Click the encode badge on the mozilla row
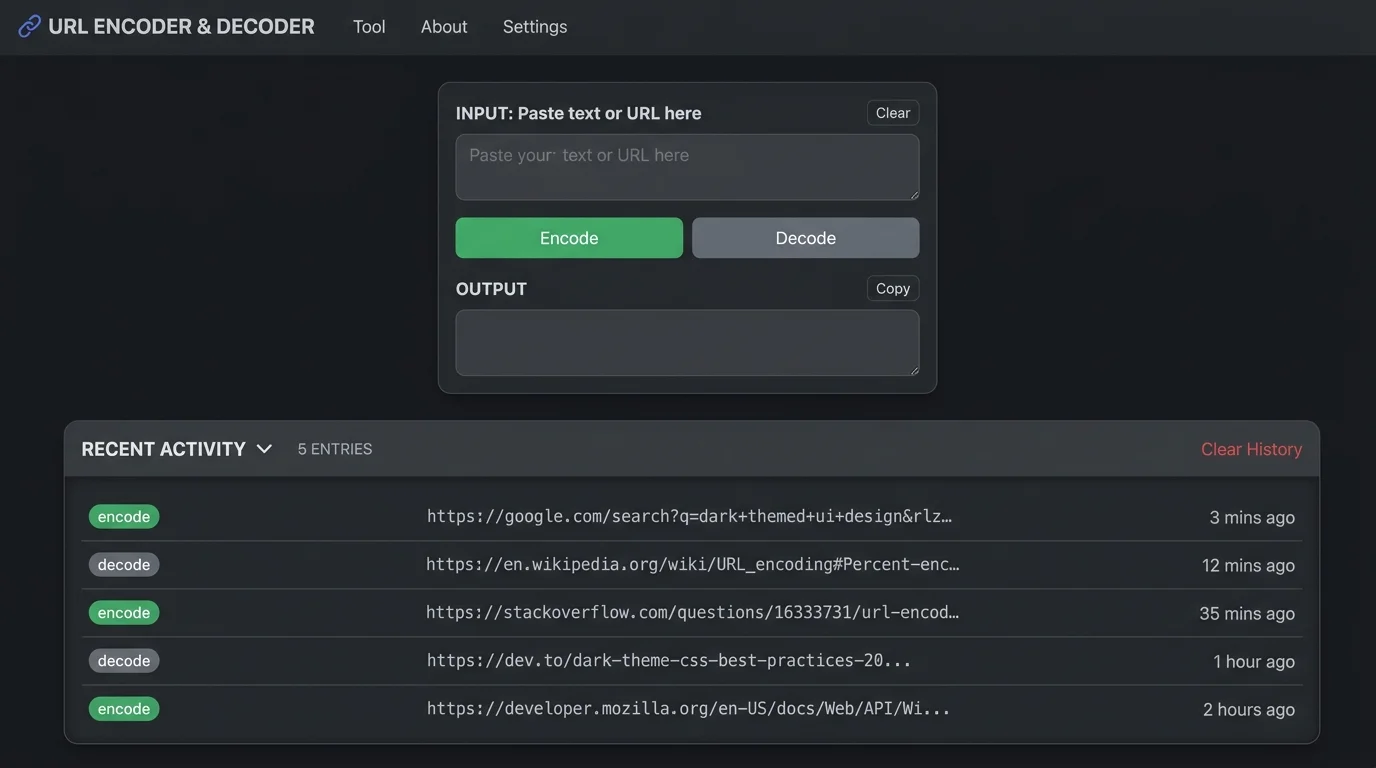Image resolution: width=1376 pixels, height=768 pixels. (x=123, y=708)
